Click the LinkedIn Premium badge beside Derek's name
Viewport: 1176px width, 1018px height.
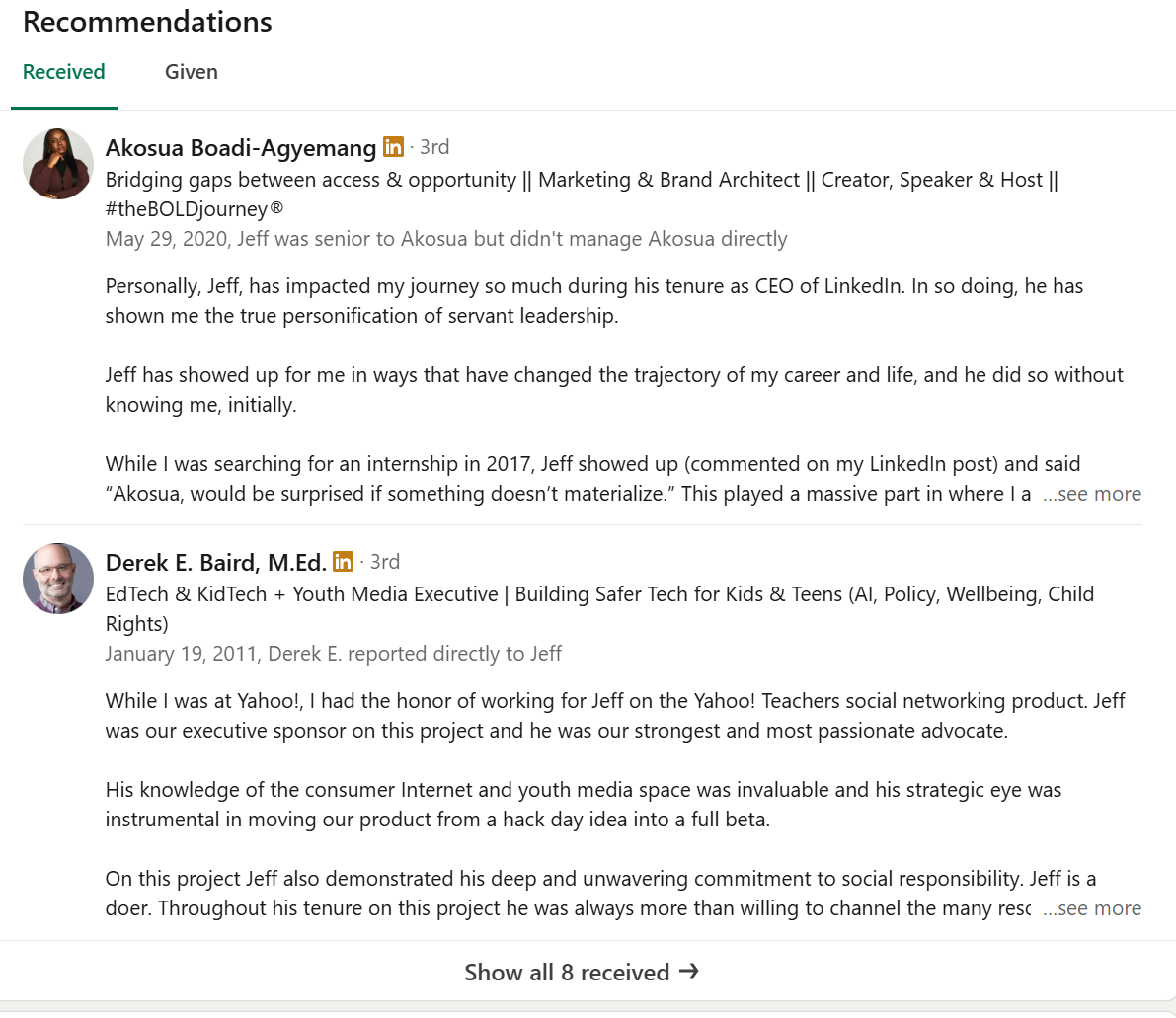coord(343,562)
